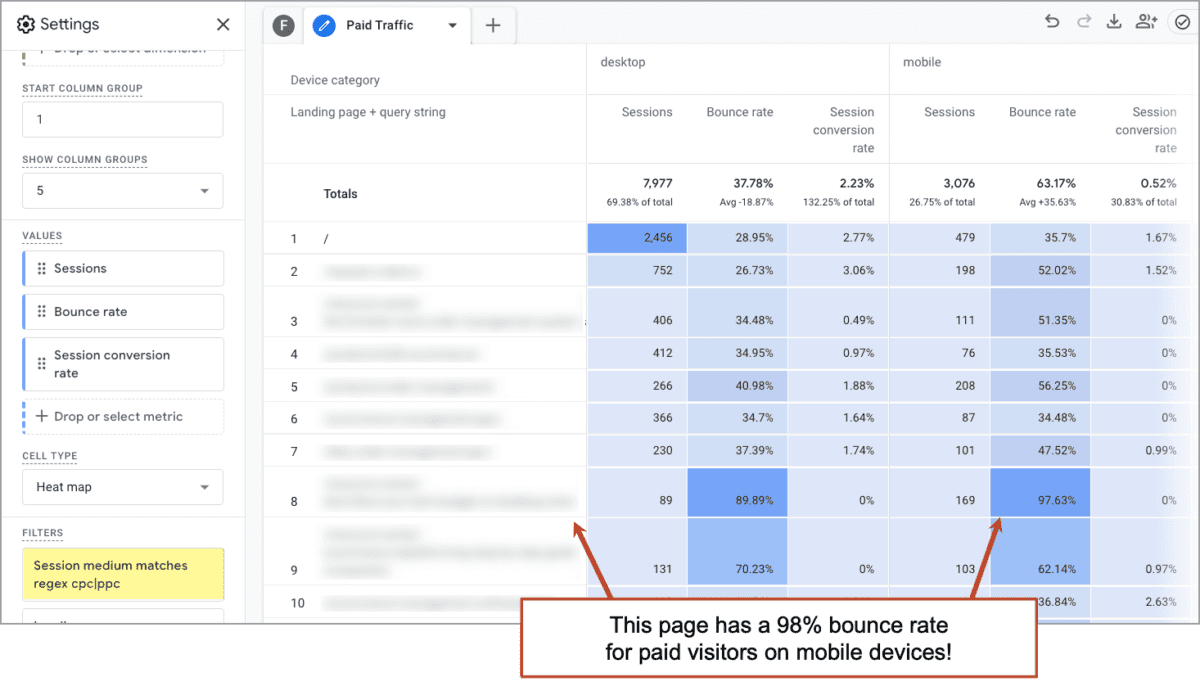Screen dimensions: 1200x686
Task: Close the Settings panel with the X
Action: pos(223,23)
